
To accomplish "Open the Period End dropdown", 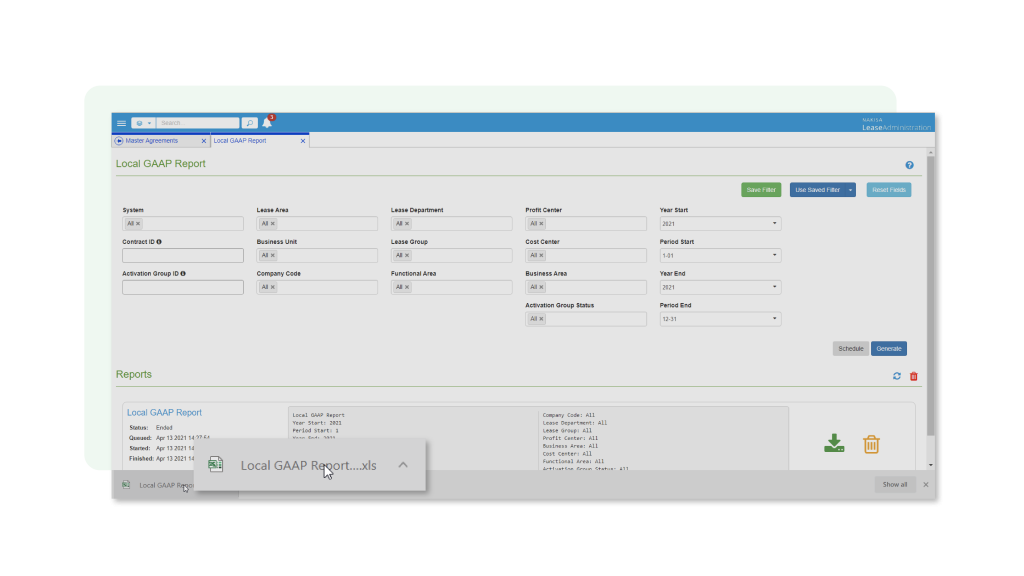I will coord(720,319).
